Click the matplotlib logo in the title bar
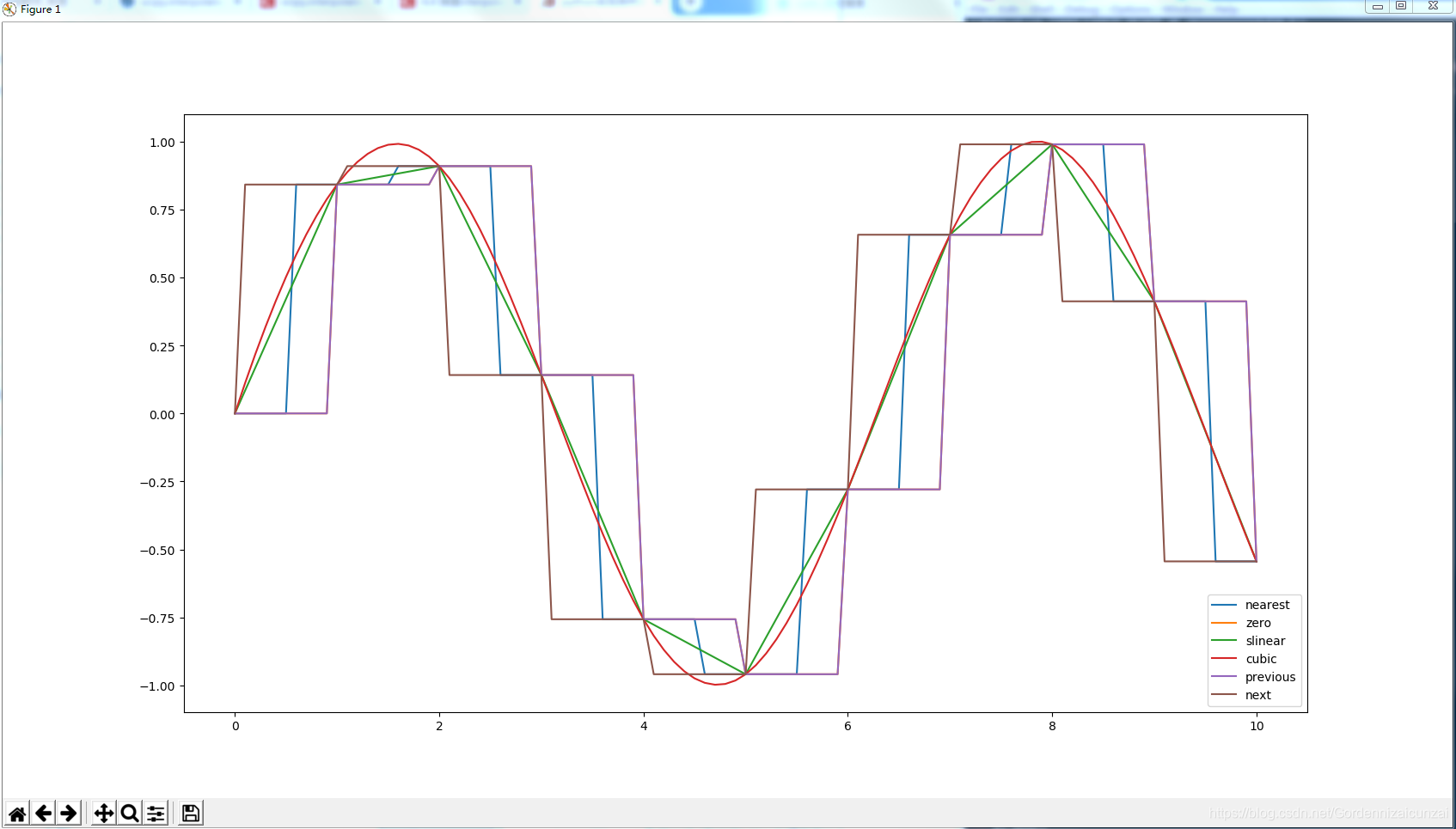 [9, 9]
